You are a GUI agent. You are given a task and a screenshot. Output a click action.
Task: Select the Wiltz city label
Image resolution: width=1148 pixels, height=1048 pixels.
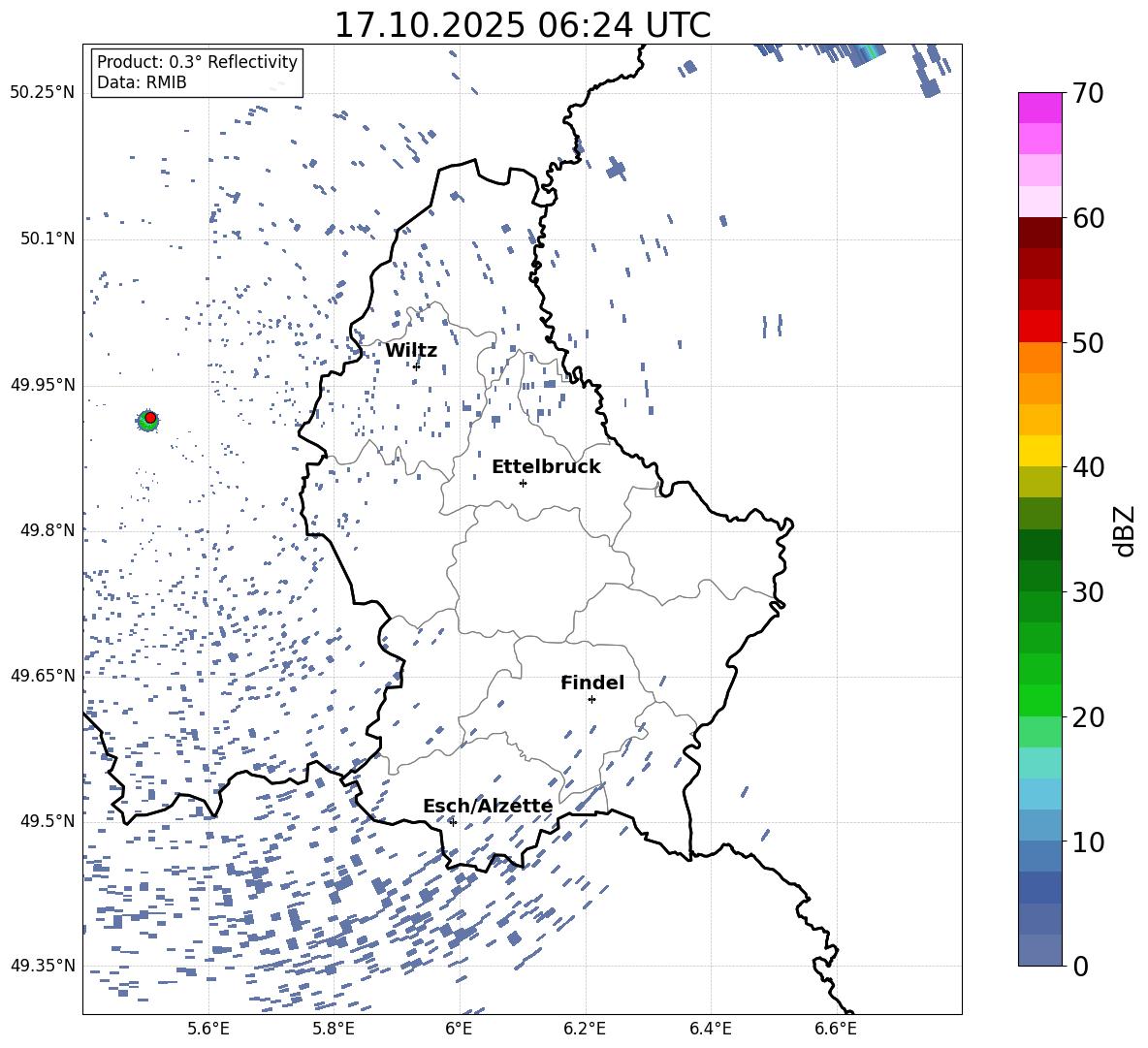click(411, 351)
